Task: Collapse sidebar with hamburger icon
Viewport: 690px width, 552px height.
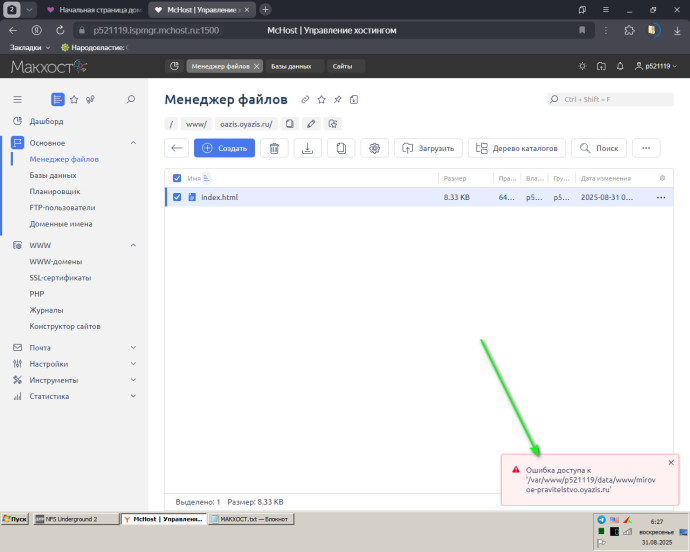Action: coord(17,99)
